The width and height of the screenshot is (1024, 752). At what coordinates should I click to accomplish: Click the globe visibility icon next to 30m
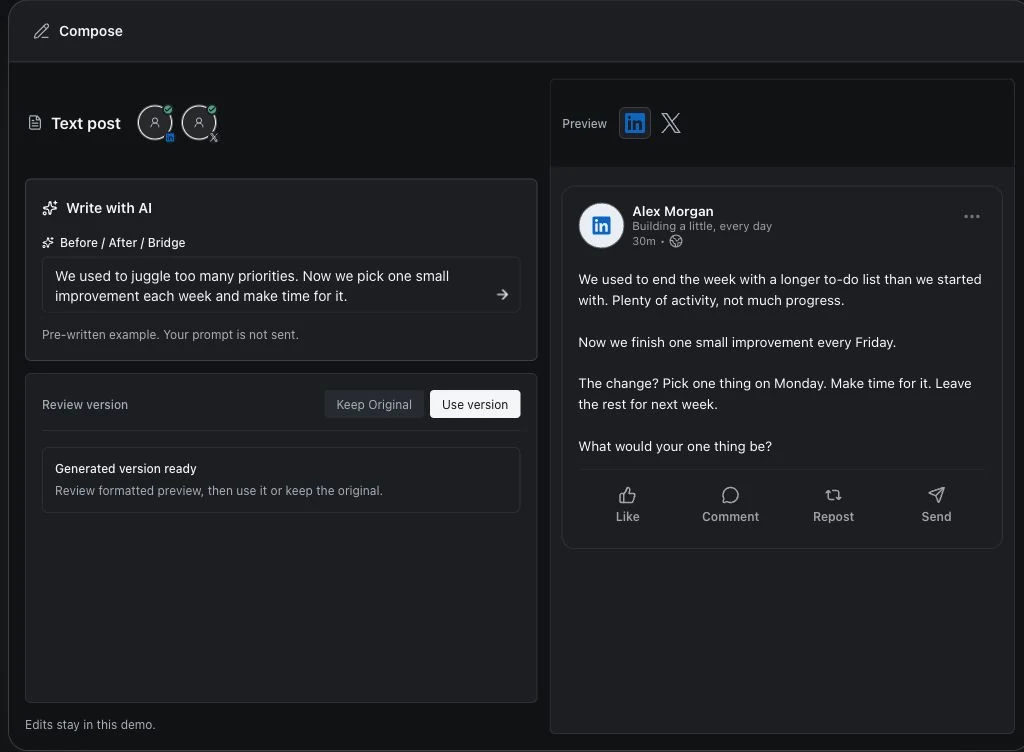pyautogui.click(x=676, y=241)
